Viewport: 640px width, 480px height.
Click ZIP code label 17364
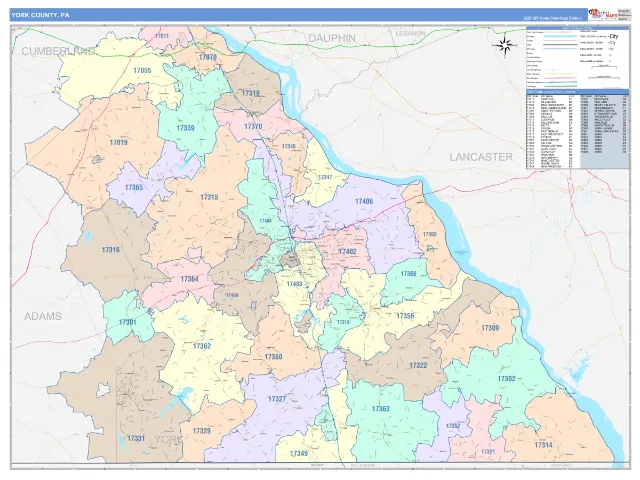(189, 280)
